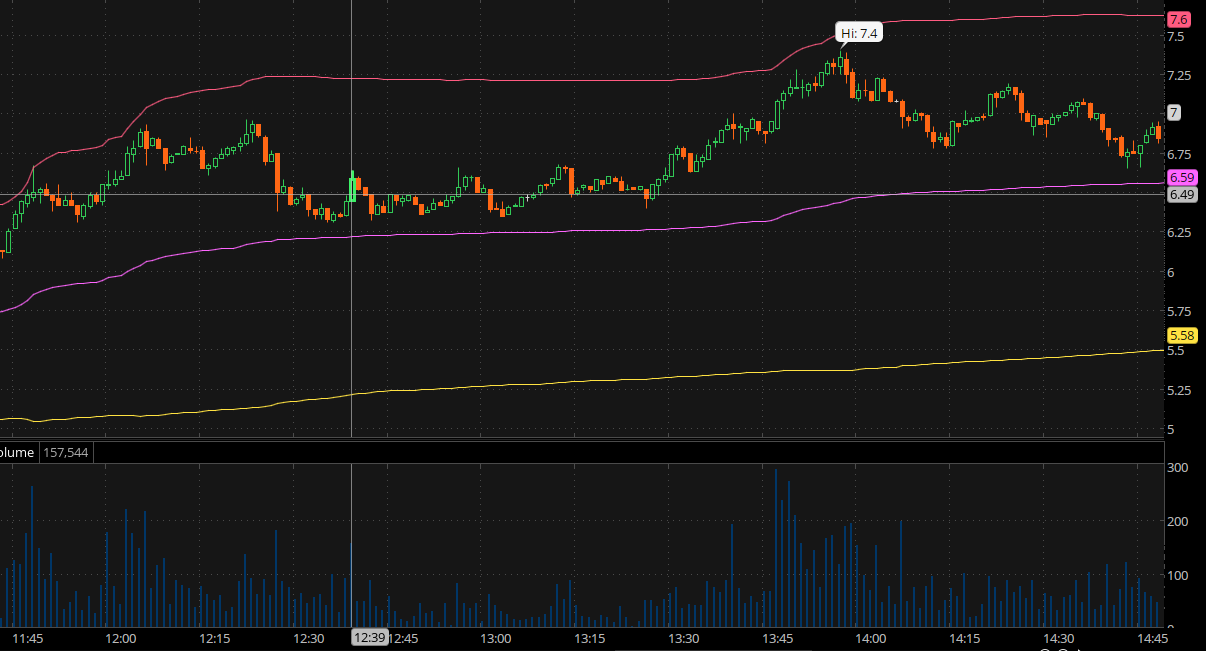Click the 14:45 time axis label

coord(1153,638)
